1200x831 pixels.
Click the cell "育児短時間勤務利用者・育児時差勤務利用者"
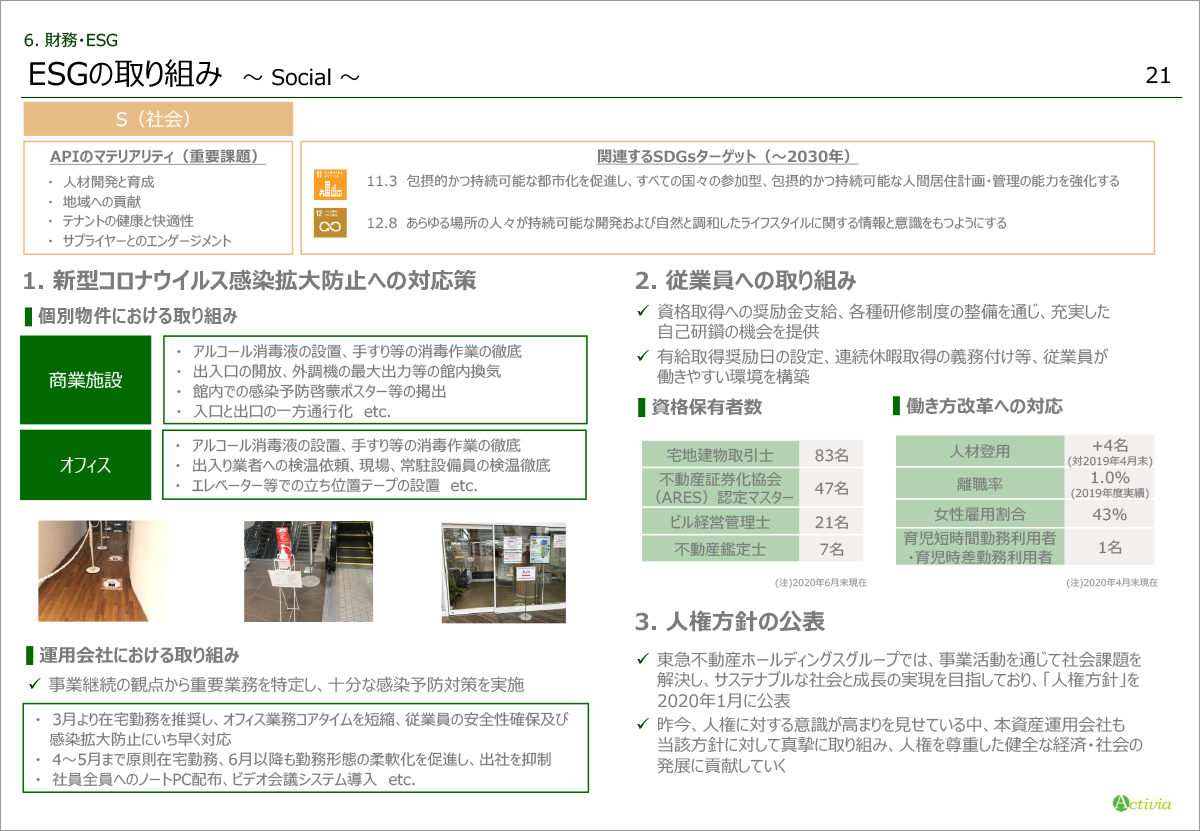coord(979,547)
